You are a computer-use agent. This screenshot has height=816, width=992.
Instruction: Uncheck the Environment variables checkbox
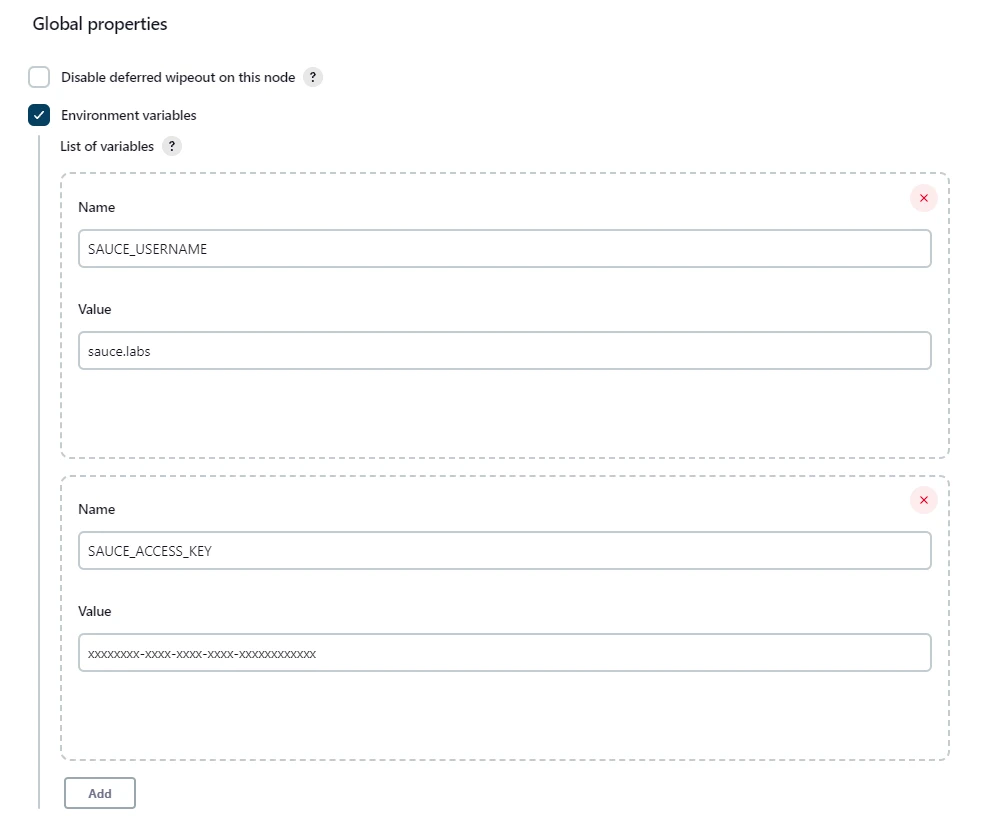click(x=38, y=115)
